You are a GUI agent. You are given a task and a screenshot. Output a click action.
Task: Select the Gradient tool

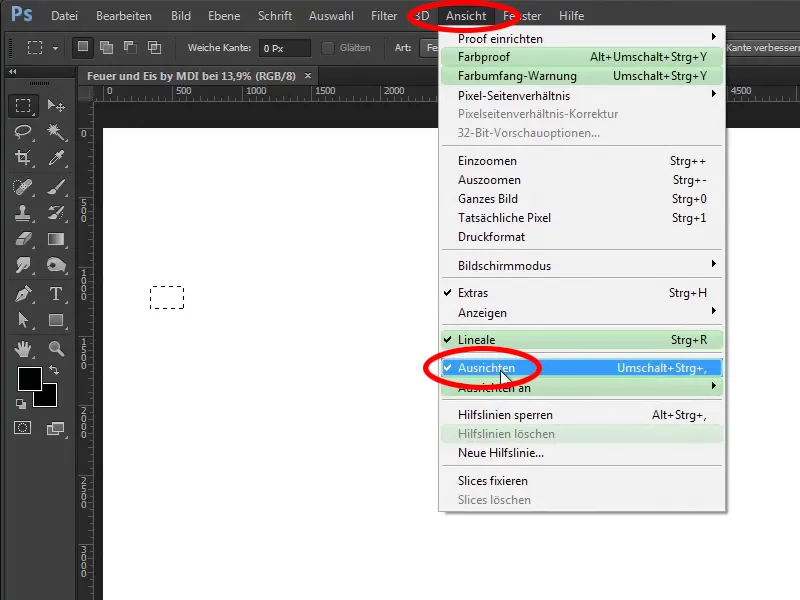(56, 239)
